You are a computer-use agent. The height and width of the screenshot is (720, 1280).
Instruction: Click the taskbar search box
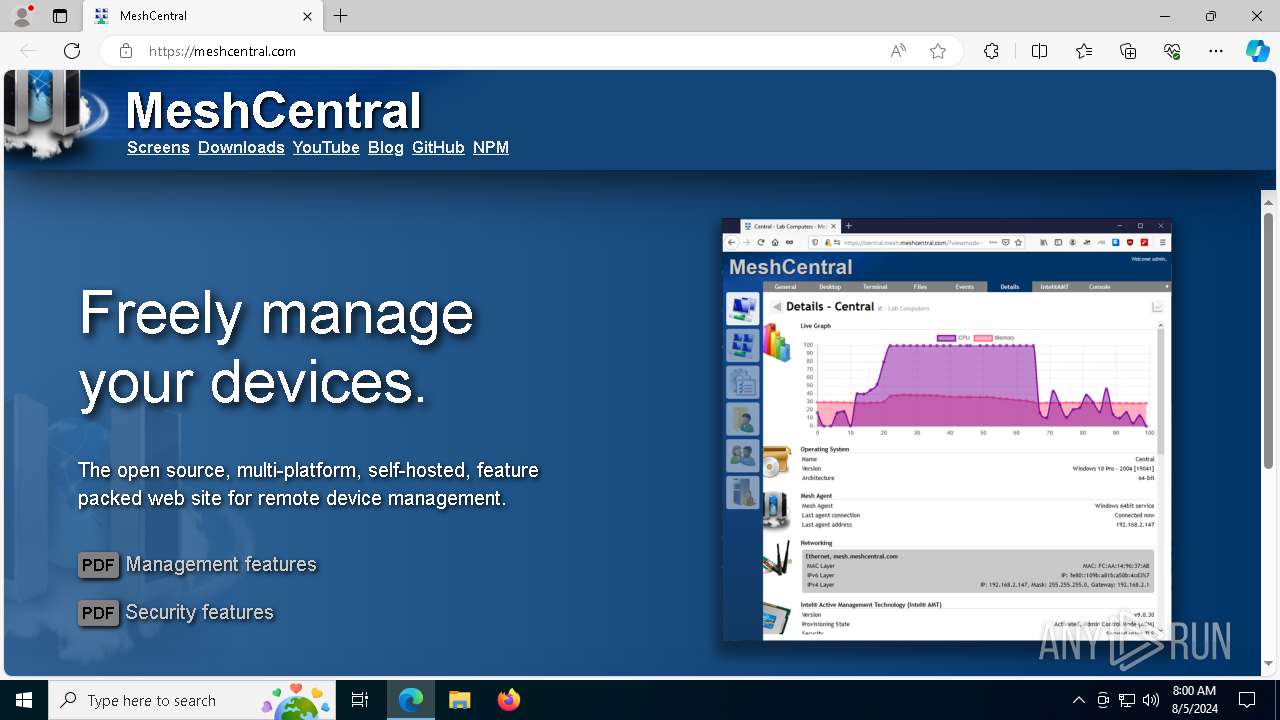(x=190, y=700)
